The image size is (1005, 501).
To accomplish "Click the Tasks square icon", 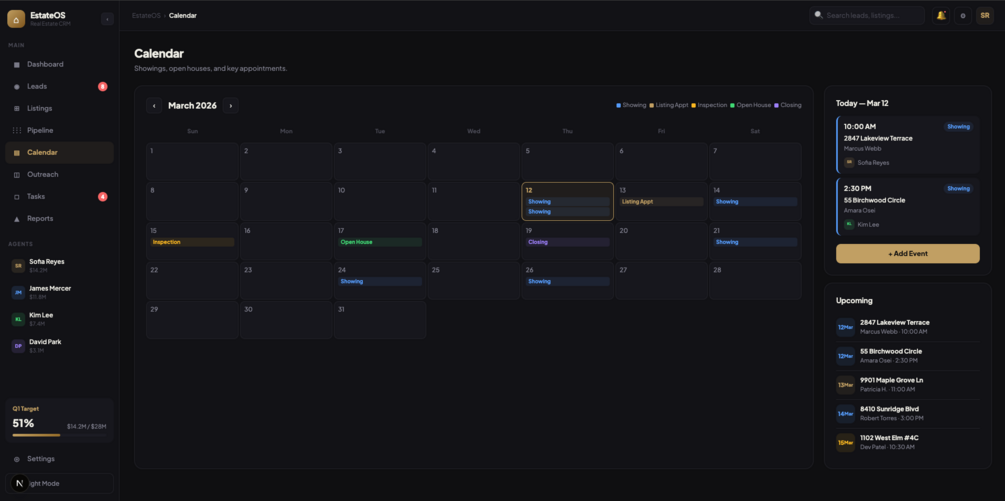I will click(17, 197).
